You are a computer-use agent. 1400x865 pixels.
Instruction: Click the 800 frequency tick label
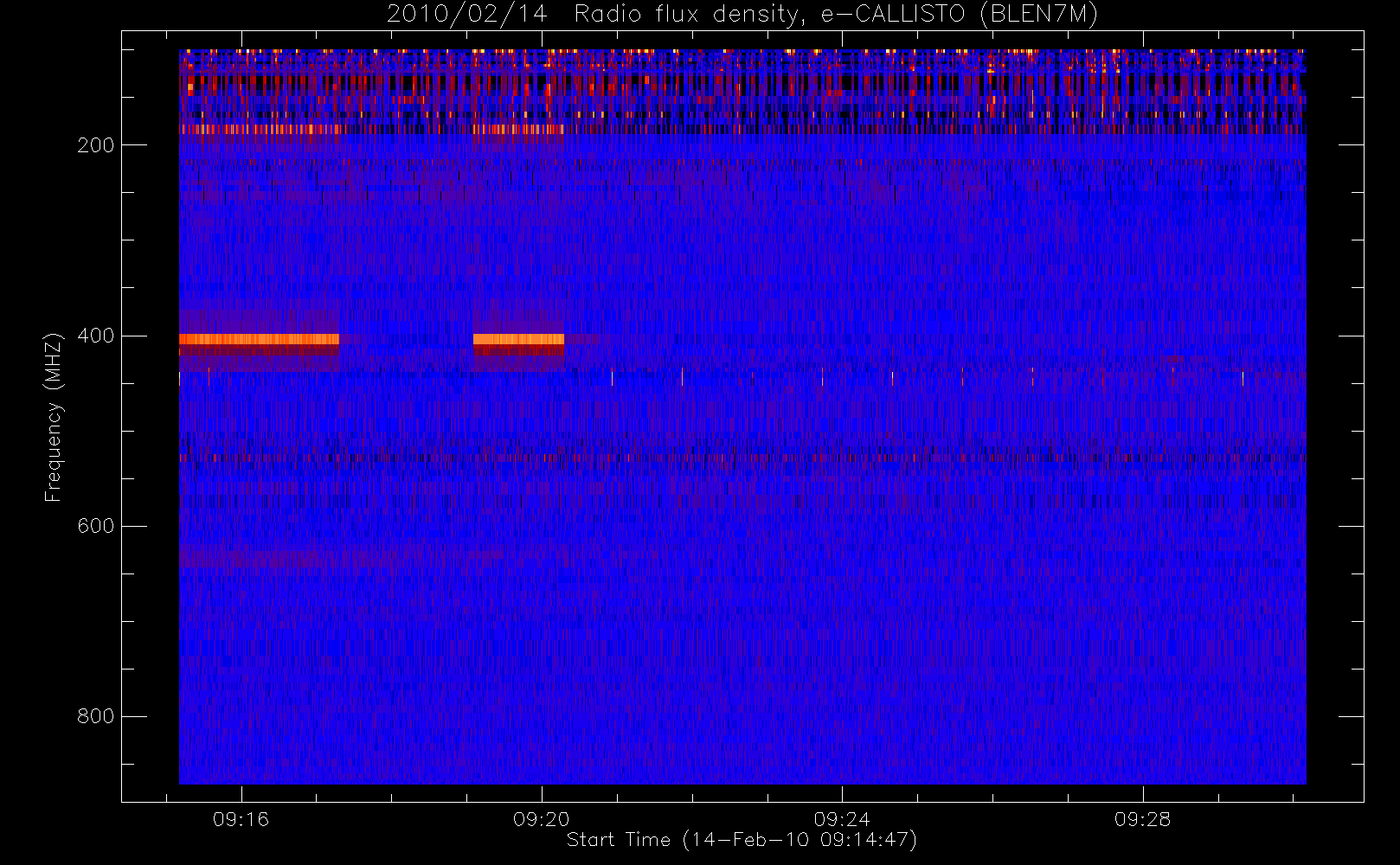[96, 716]
